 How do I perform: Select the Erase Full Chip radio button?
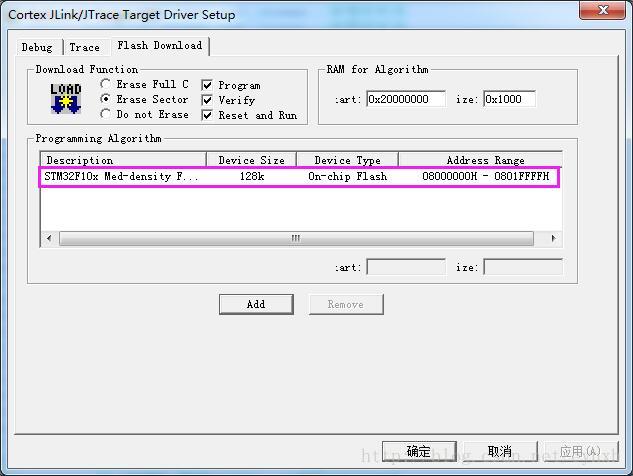point(105,84)
